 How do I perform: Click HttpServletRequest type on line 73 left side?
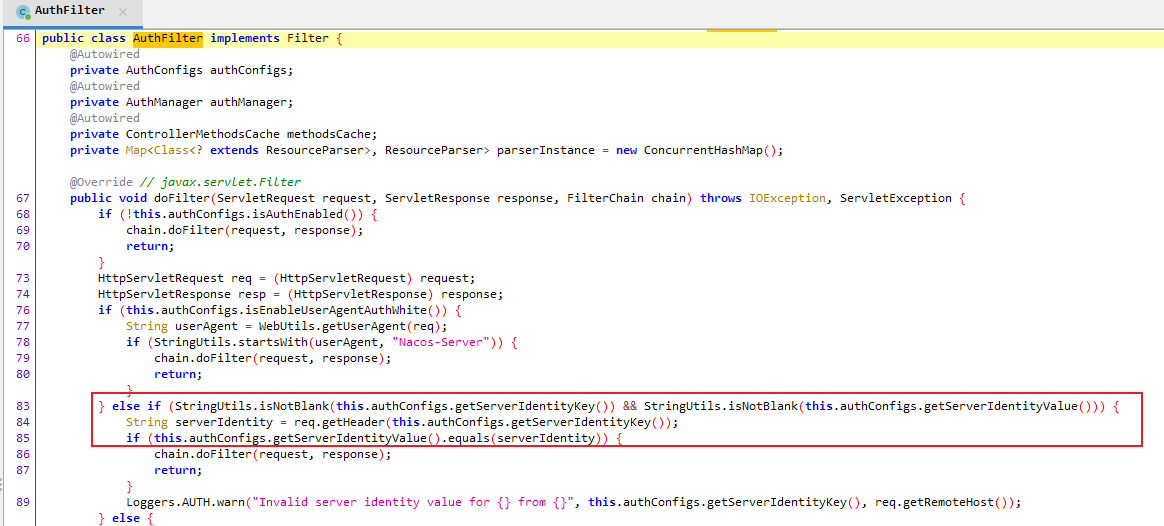pyautogui.click(x=161, y=278)
